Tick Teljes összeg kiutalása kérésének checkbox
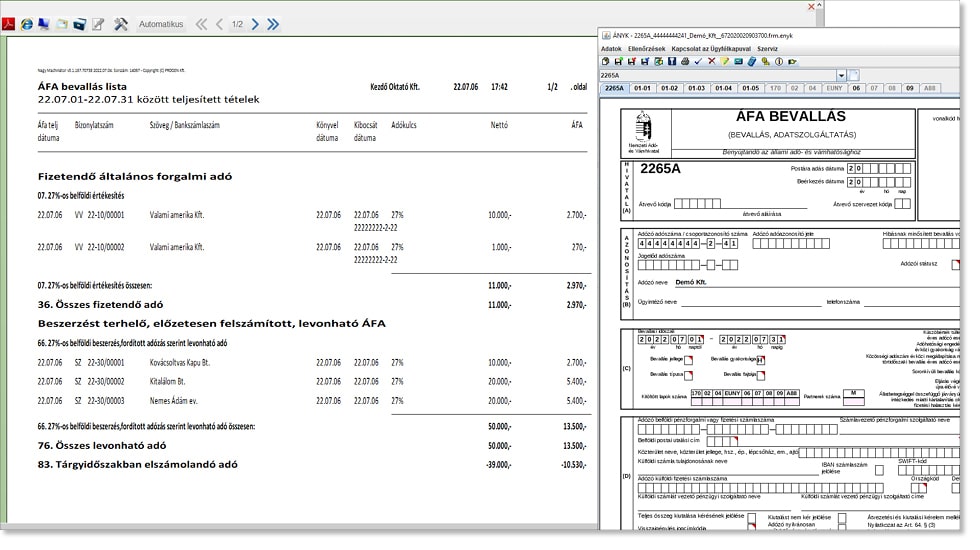The width and height of the screenshot is (980, 550). click(x=751, y=517)
